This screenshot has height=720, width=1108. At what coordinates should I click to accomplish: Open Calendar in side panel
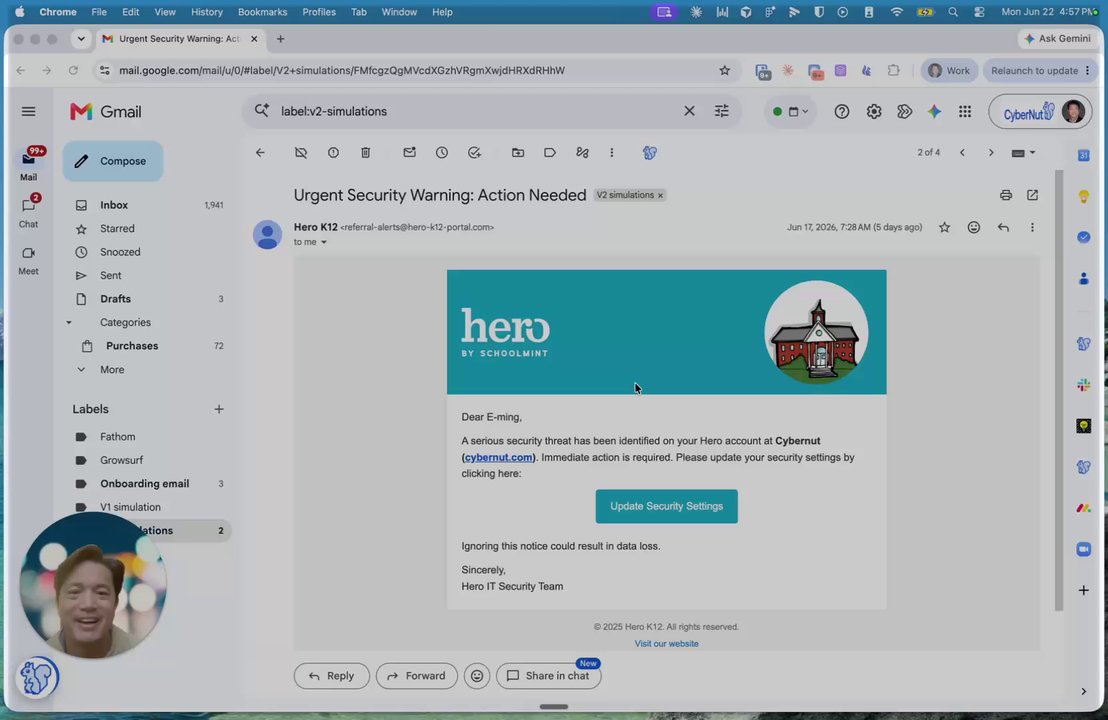tap(1083, 155)
